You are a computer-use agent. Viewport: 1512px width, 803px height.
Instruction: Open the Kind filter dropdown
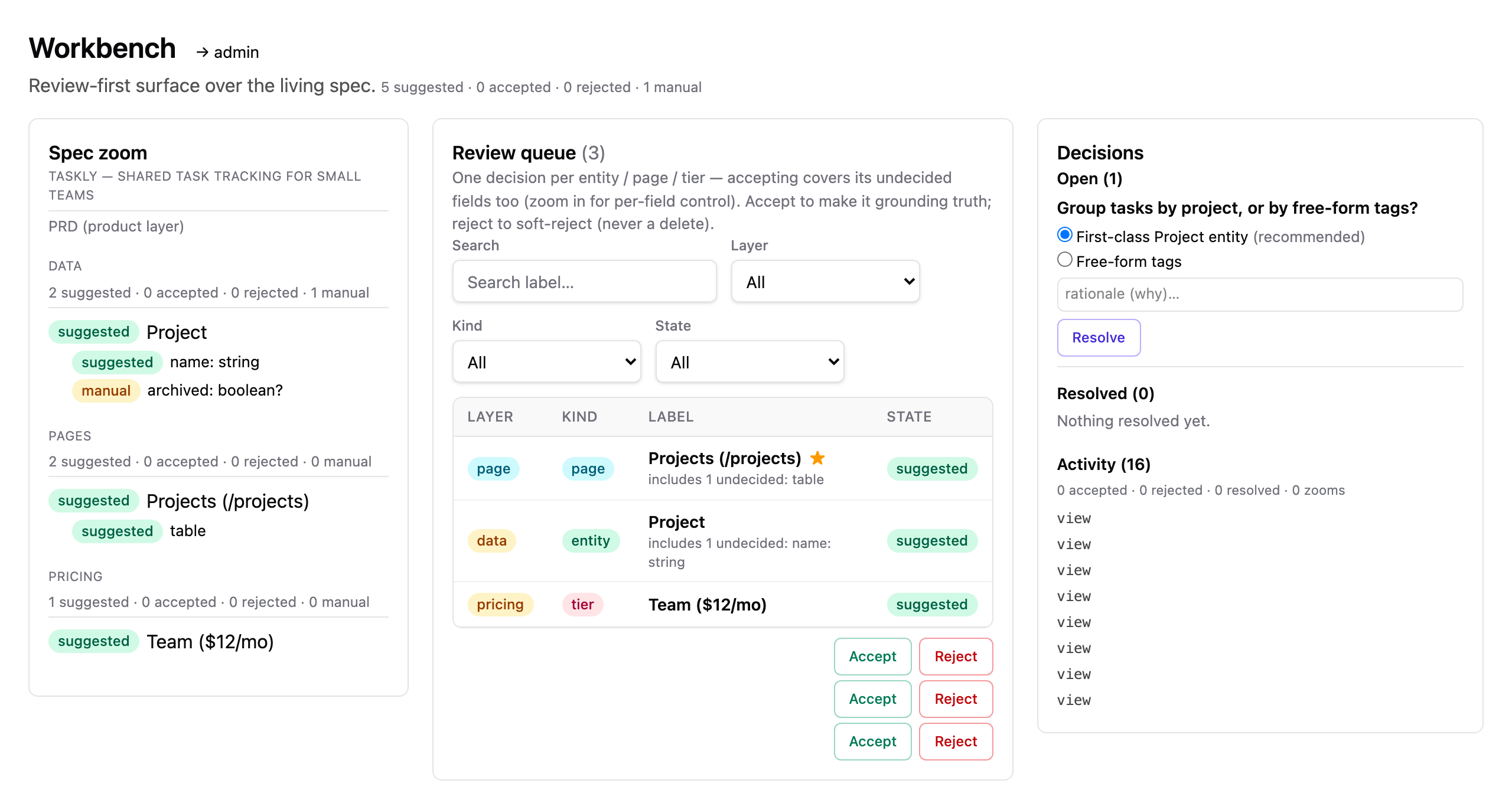(546, 362)
